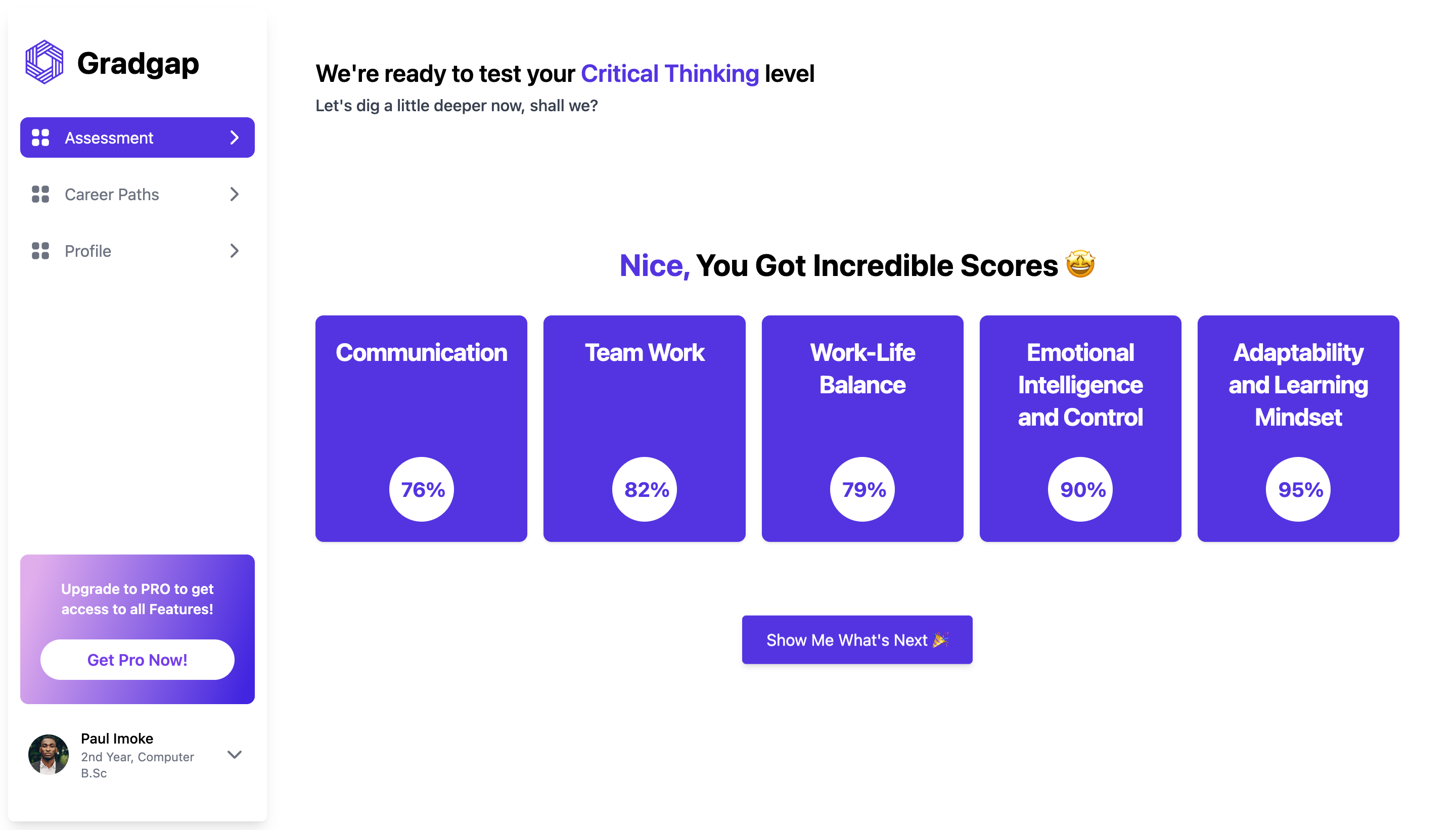The width and height of the screenshot is (1456, 830).
Task: Click the 76% Communication score circle
Action: click(422, 489)
